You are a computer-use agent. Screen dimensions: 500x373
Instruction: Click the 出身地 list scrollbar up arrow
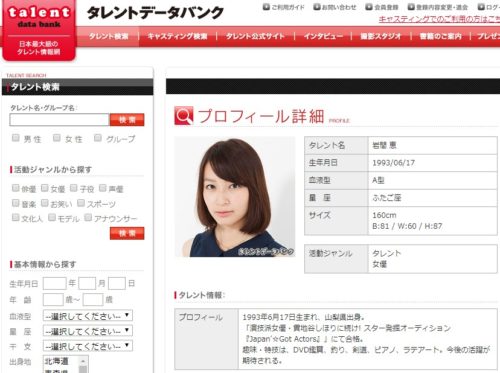[83, 361]
